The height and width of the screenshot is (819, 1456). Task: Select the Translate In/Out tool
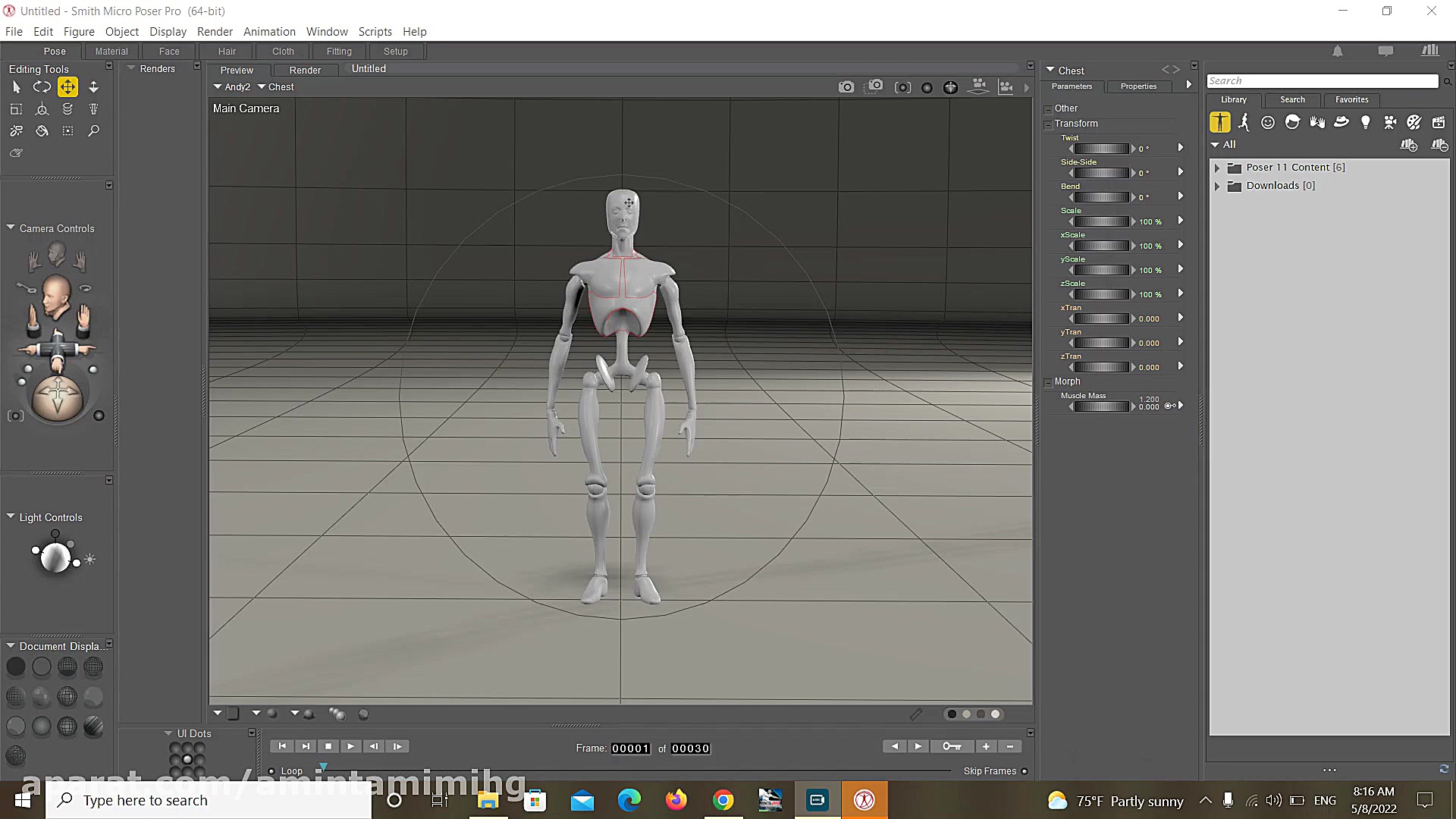[93, 87]
